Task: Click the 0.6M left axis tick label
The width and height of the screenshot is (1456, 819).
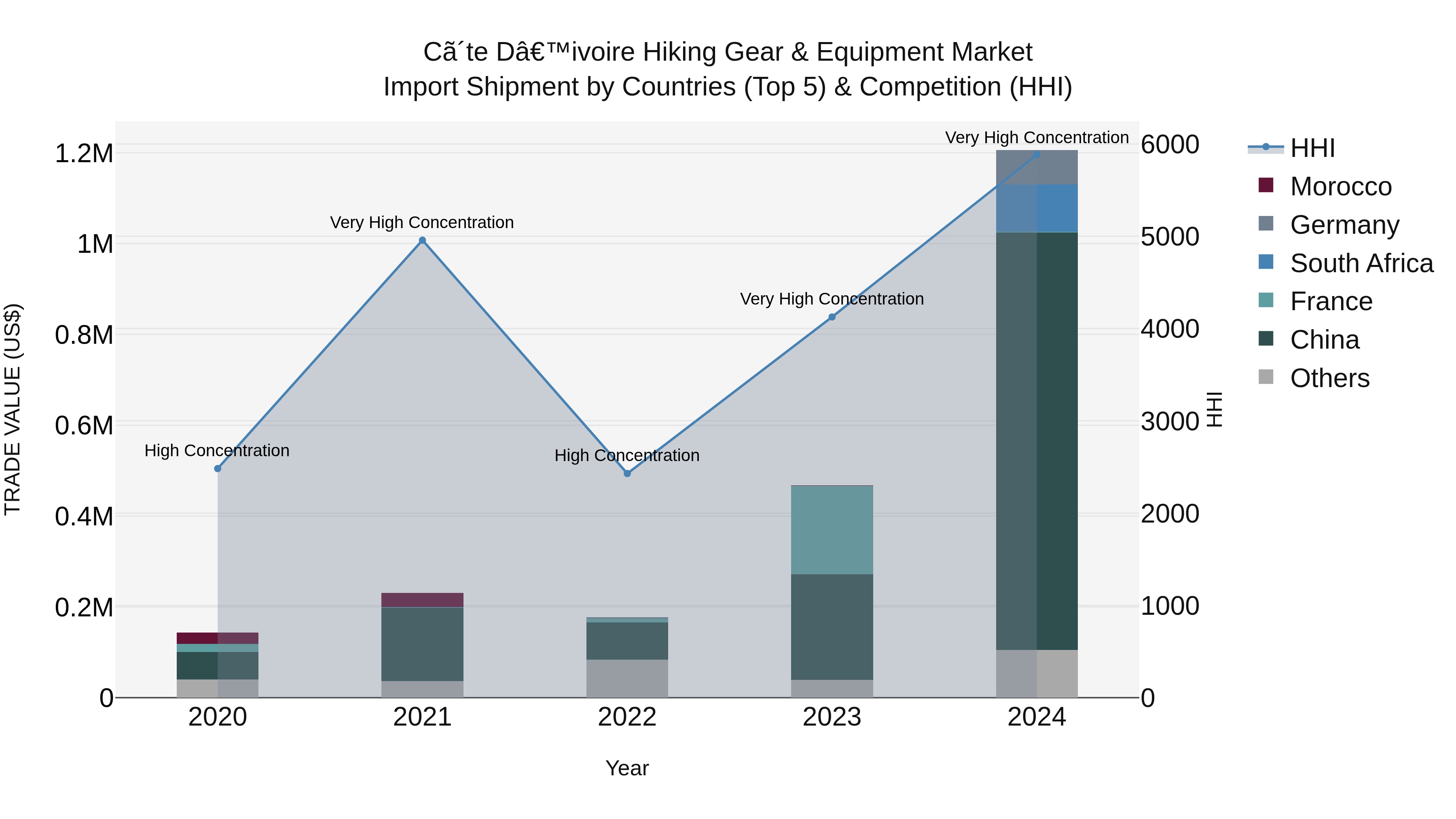Action: tap(84, 425)
